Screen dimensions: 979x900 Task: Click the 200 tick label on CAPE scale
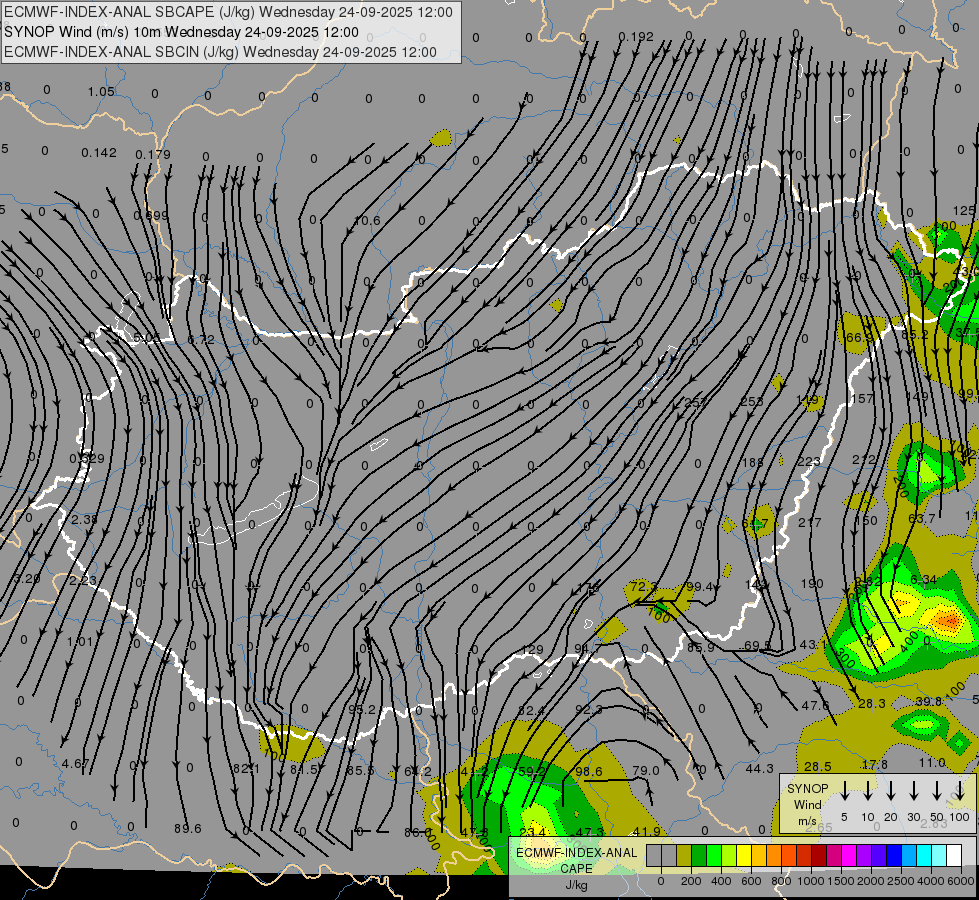tap(691, 881)
